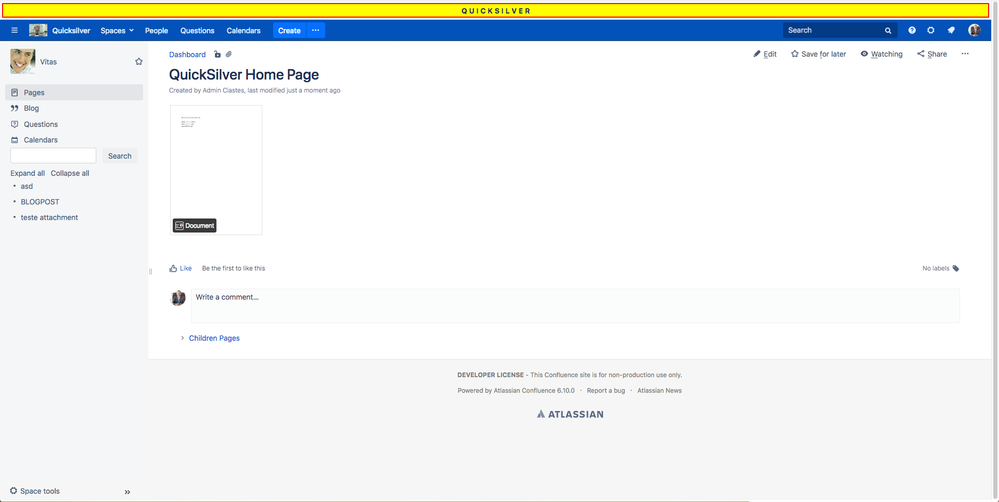Click the QuickSilver Home Page title
The width and height of the screenshot is (999, 502).
[244, 75]
